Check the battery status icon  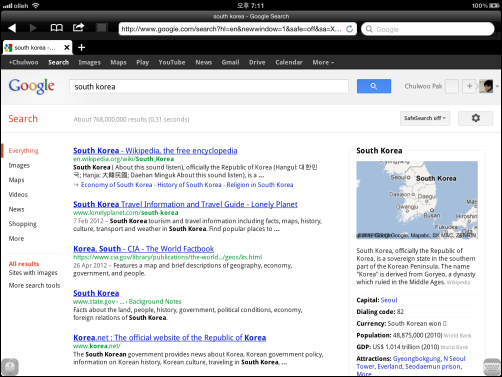(x=494, y=6)
